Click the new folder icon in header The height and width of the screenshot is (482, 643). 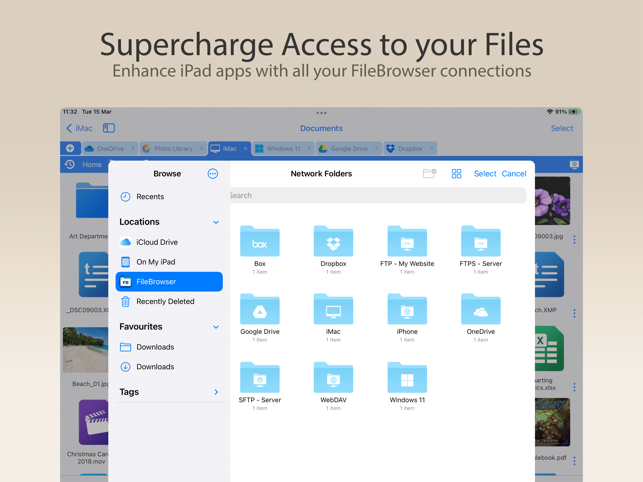[x=429, y=174]
